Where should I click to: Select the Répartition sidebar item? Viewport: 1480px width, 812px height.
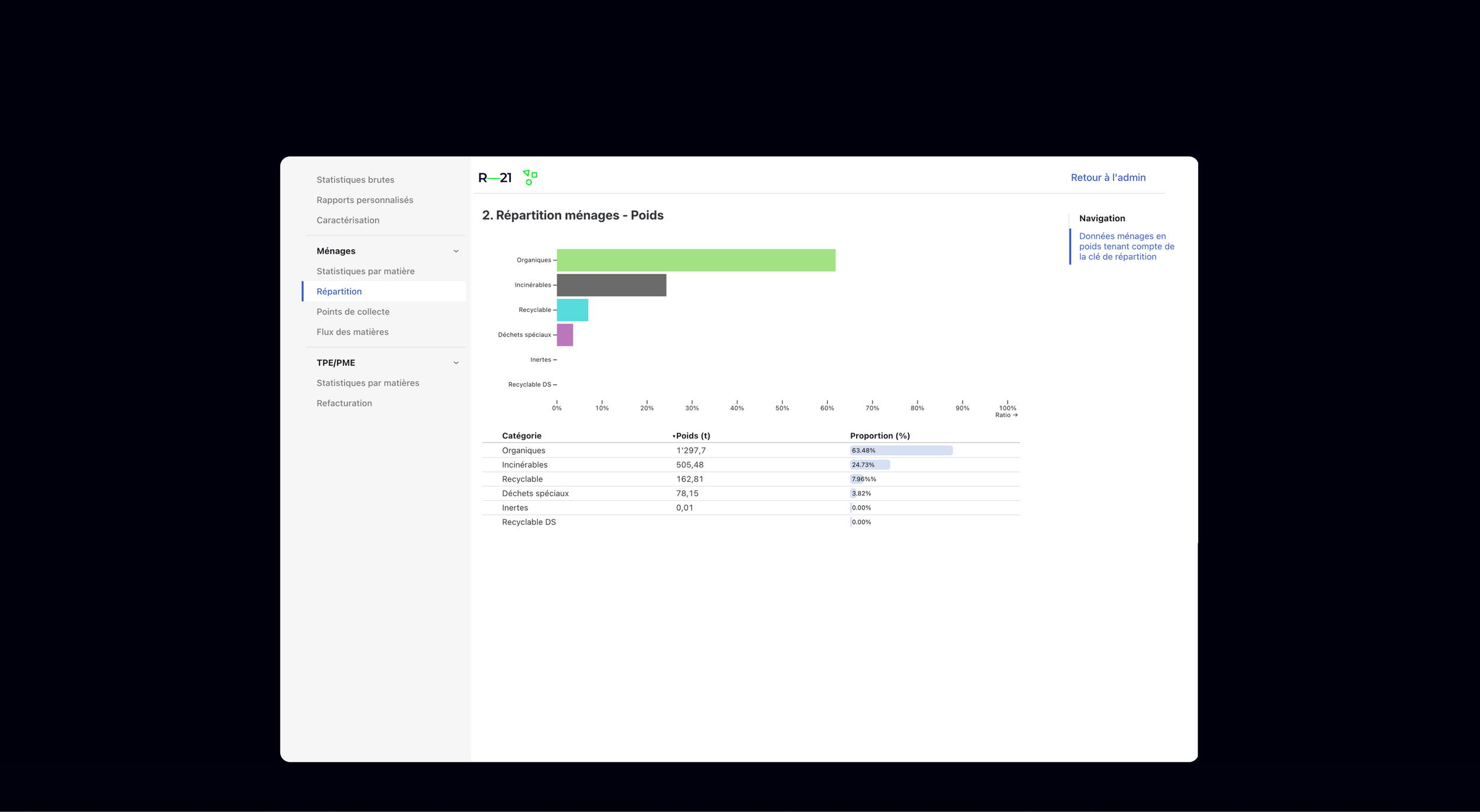tap(339, 291)
